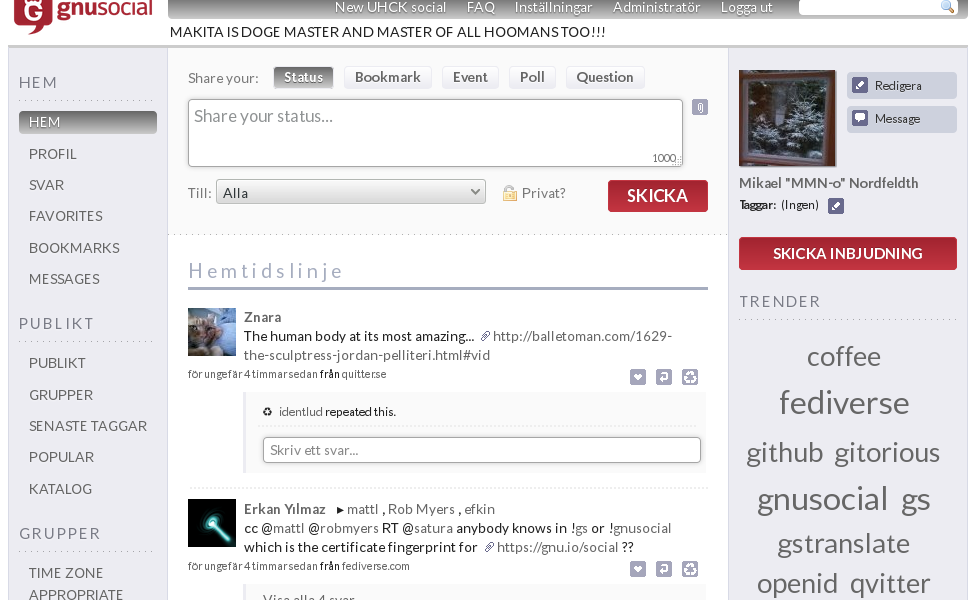Viewport: 976px width, 600px height.
Task: Click the search magnifier icon
Action: (x=947, y=7)
